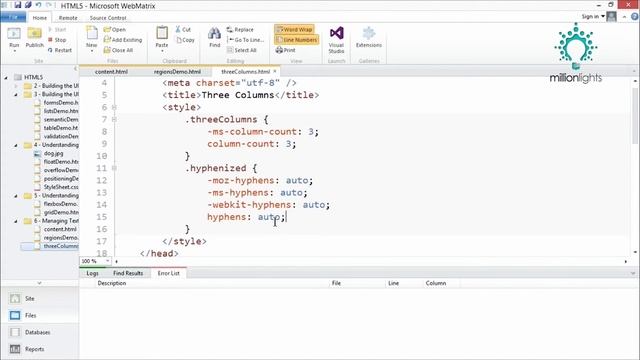Image resolution: width=640 pixels, height=360 pixels.
Task: Click the editor vertical scrollbar thumb
Action: point(635,115)
